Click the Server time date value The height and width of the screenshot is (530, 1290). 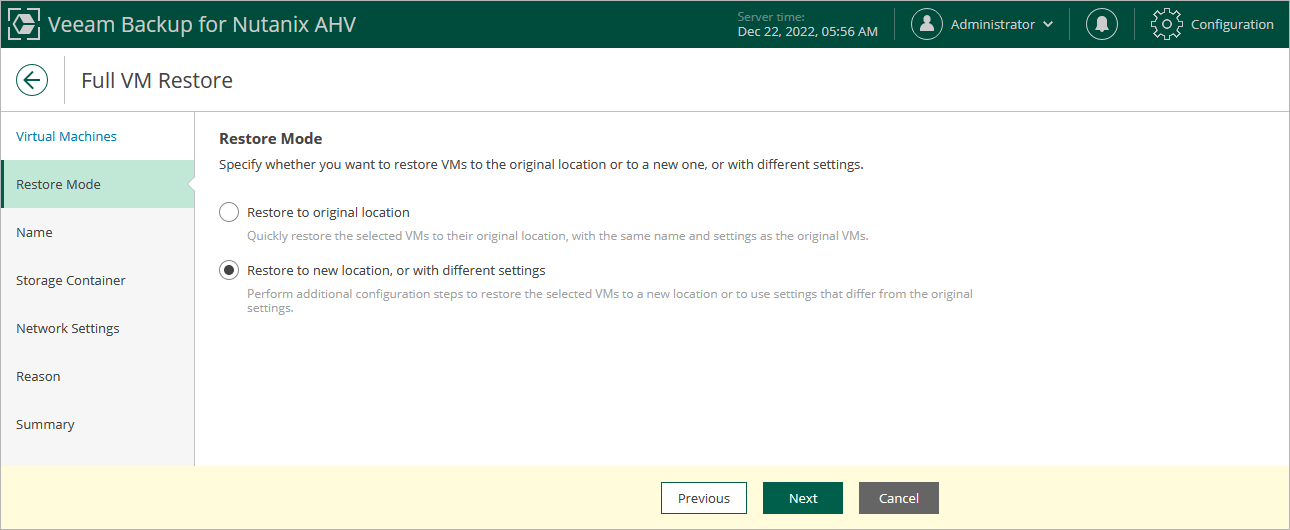point(808,32)
